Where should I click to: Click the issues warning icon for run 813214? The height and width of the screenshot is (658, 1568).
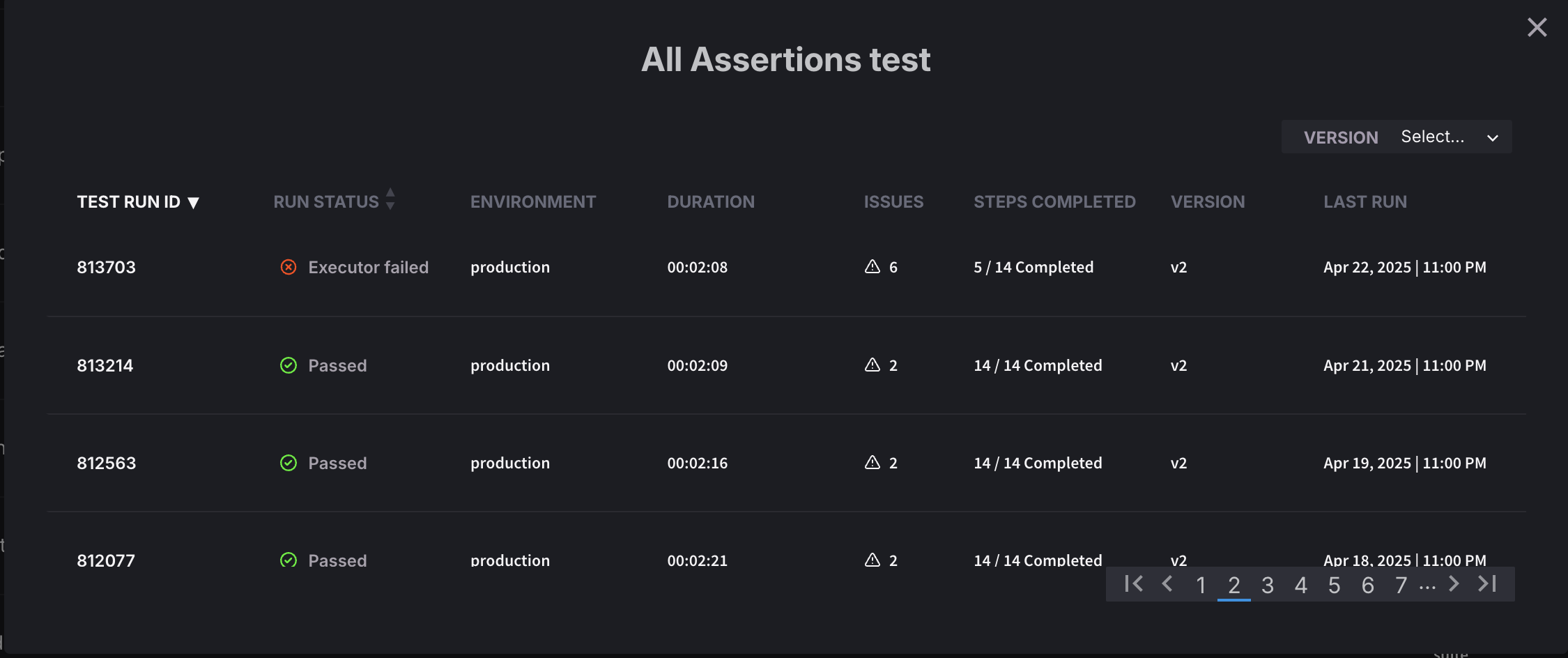[873, 365]
